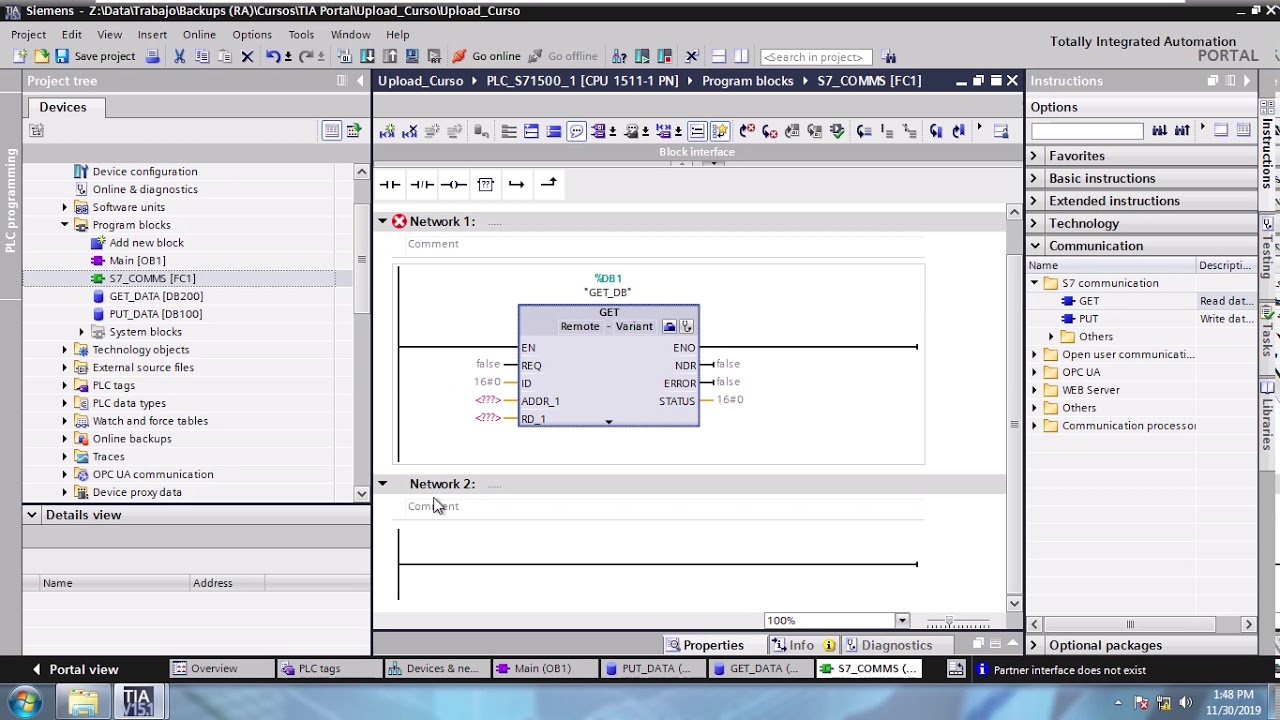Insert an empty box instruction
This screenshot has height=720, width=1280.
486,184
